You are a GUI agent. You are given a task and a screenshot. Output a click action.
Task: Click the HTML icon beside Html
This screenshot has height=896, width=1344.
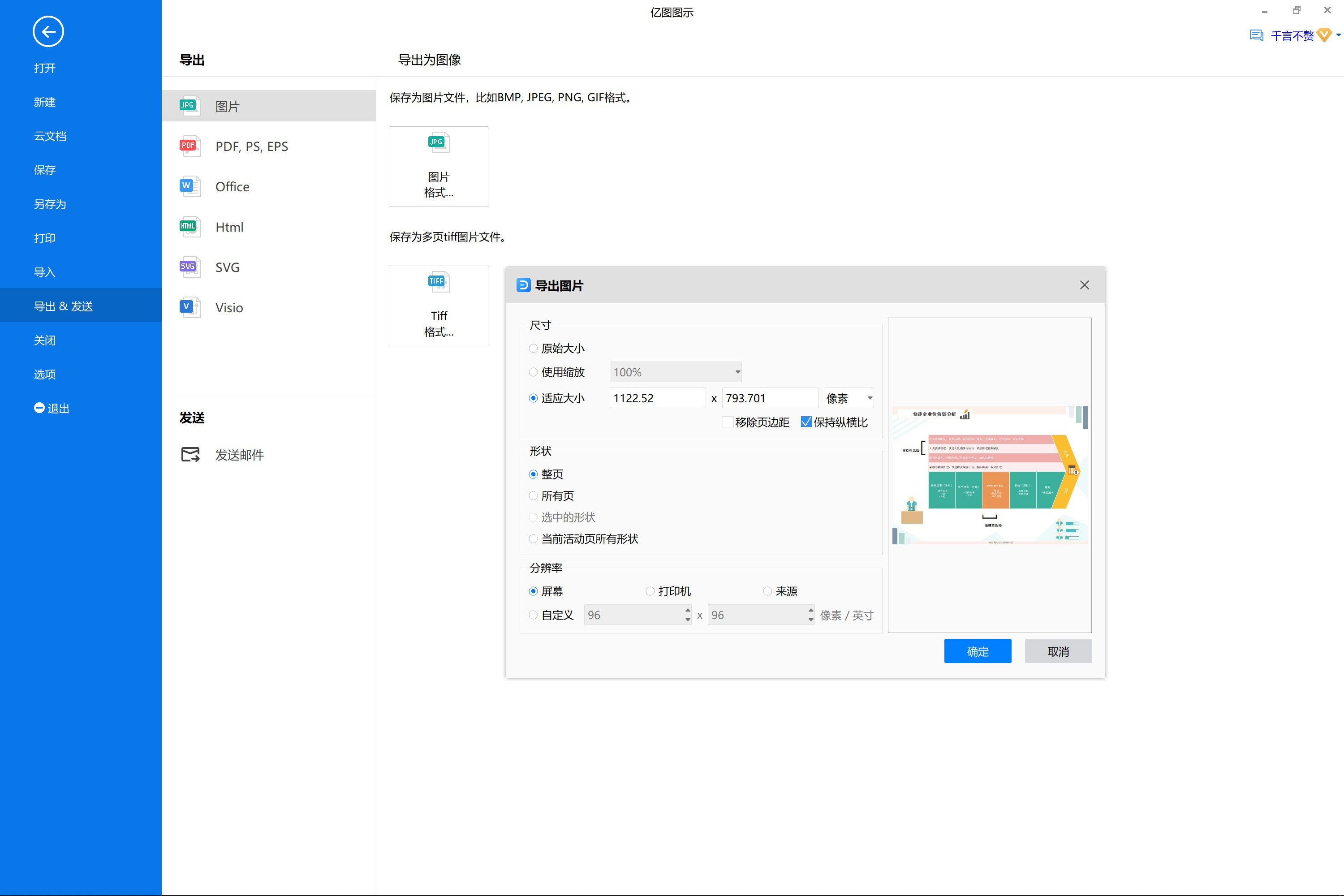pos(190,227)
